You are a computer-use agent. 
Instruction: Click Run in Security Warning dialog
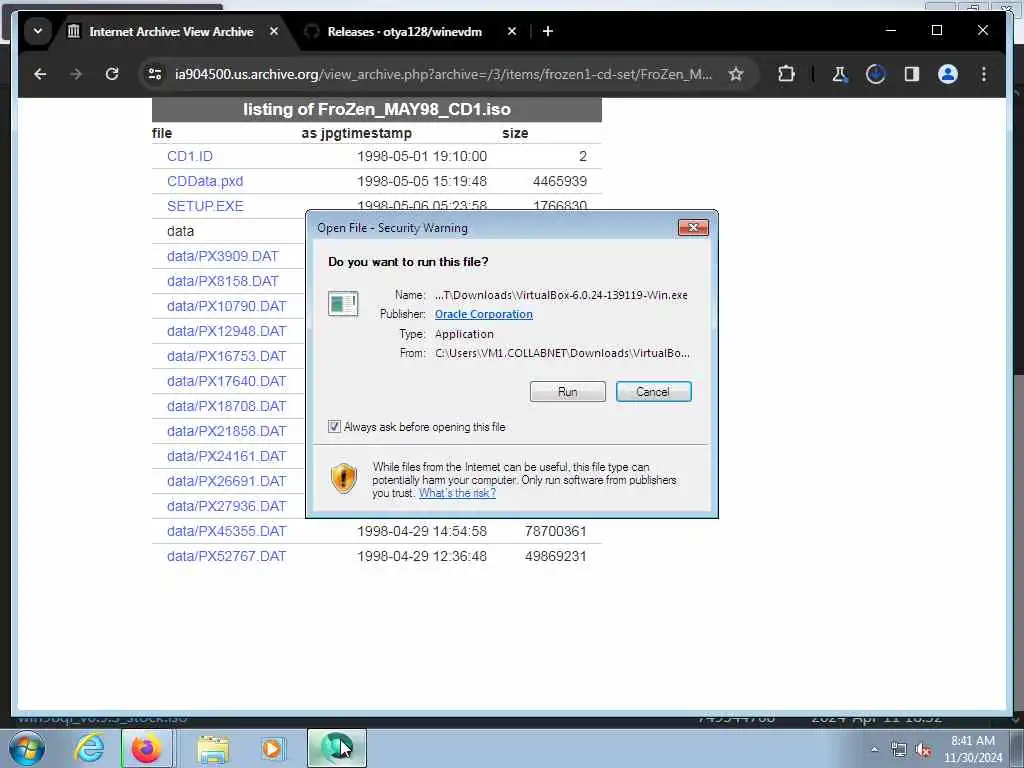(x=568, y=392)
